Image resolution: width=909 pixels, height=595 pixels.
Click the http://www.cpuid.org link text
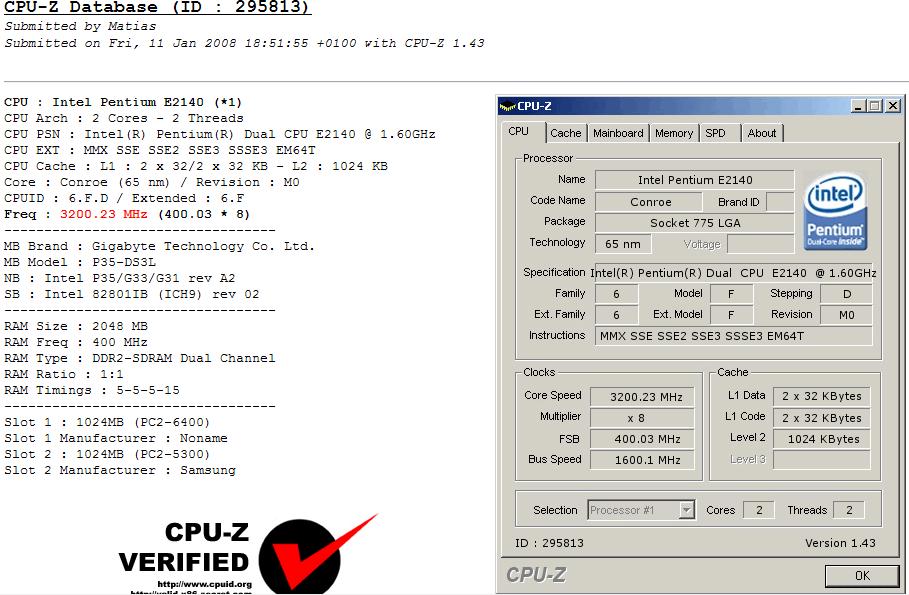click(x=205, y=584)
